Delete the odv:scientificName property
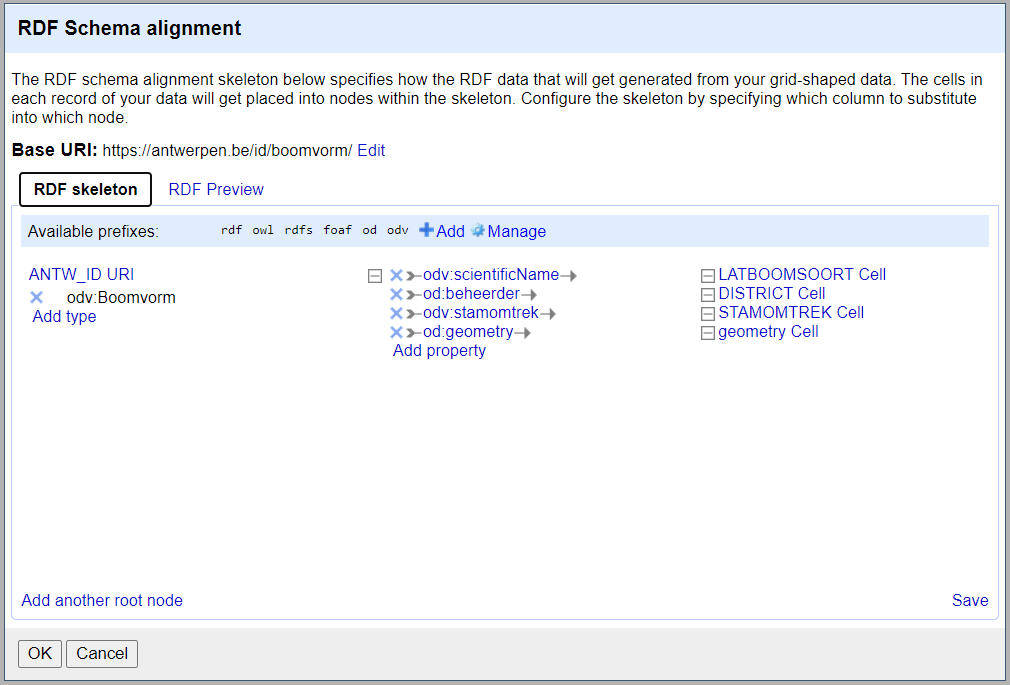This screenshot has height=685, width=1010. (x=396, y=275)
